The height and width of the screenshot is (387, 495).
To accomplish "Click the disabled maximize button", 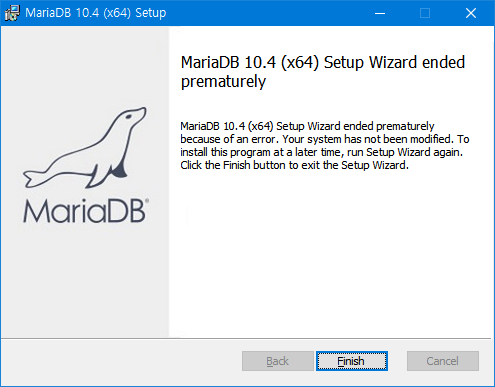I will [425, 13].
